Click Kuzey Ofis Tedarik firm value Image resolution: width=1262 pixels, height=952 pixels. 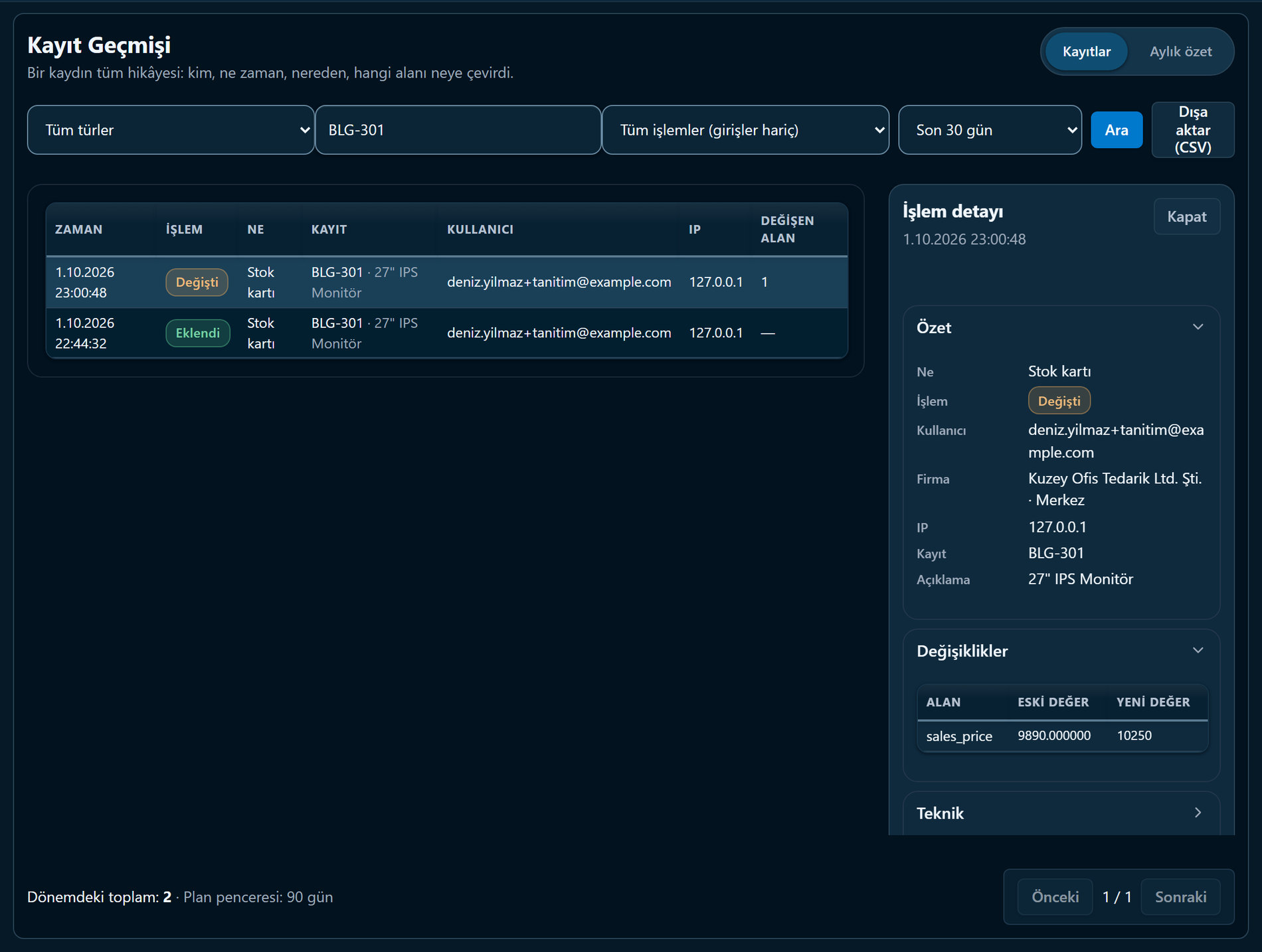pyautogui.click(x=1115, y=489)
